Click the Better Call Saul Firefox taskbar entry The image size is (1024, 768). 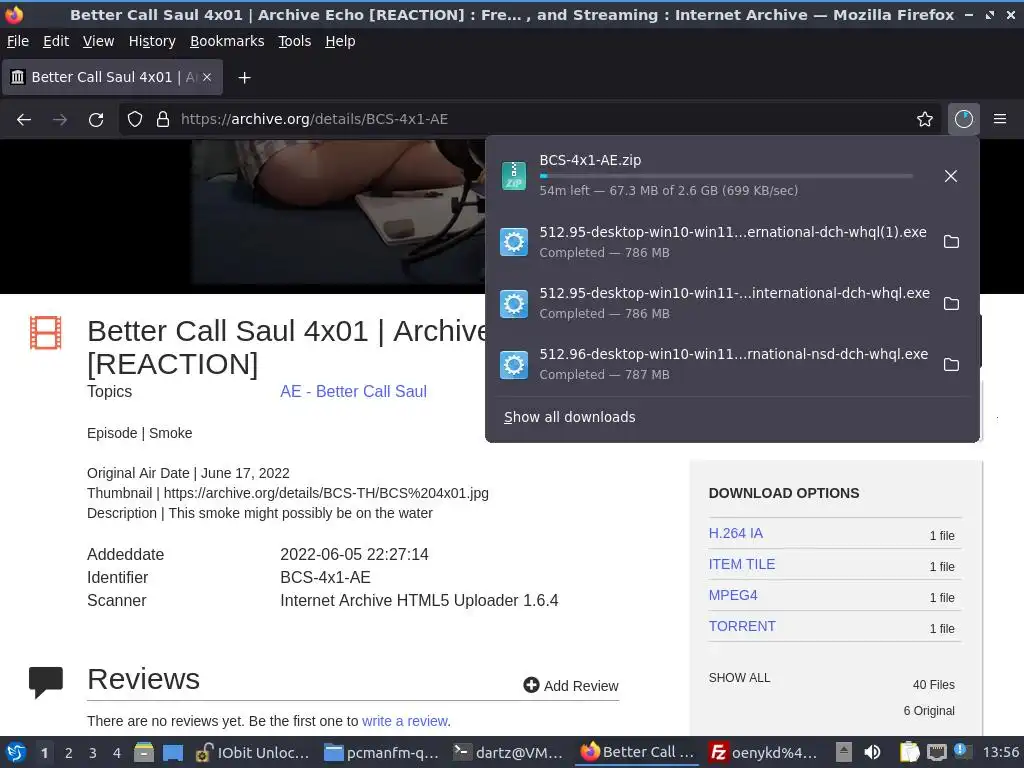[637, 752]
